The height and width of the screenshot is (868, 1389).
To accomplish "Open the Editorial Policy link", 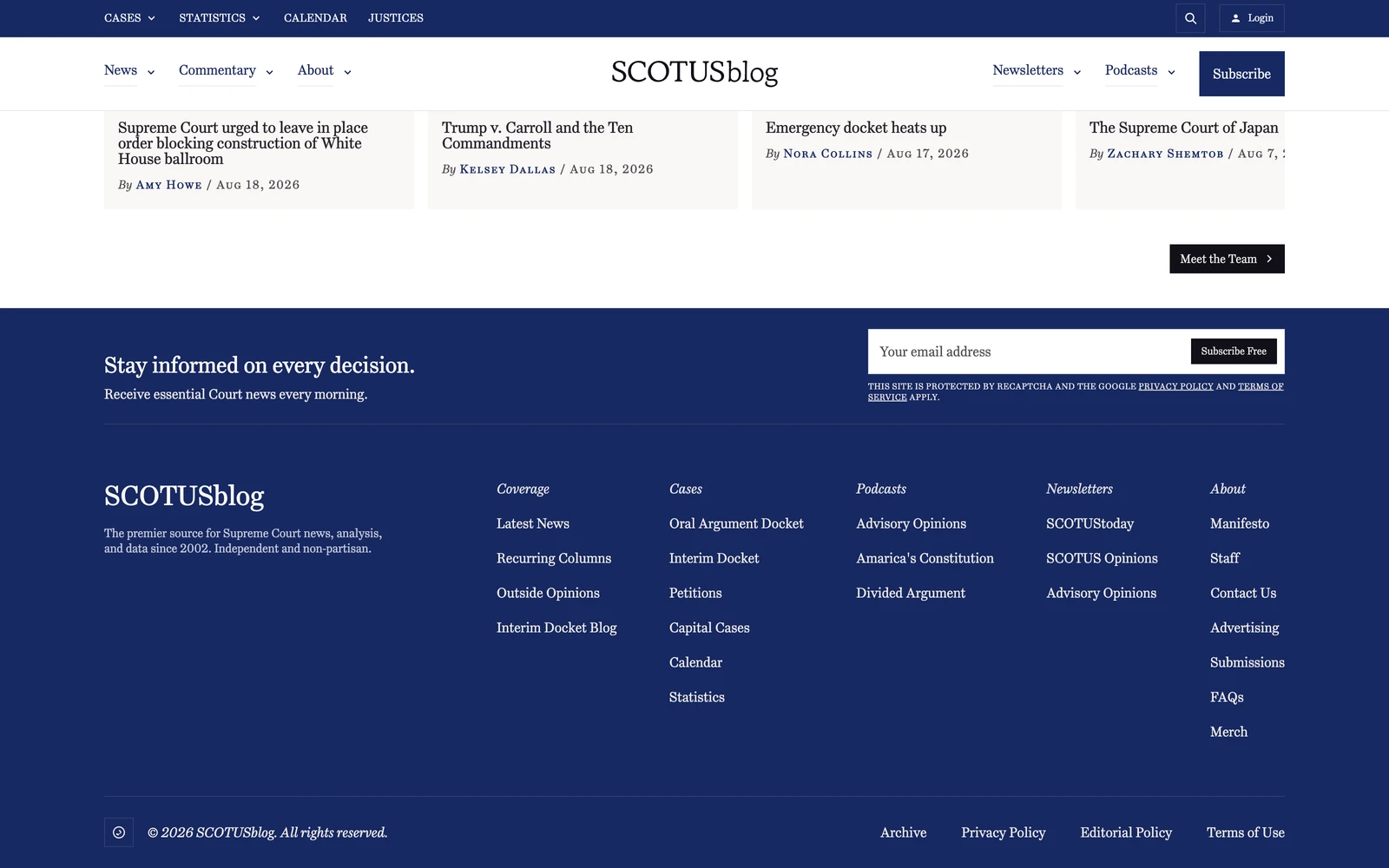I will tap(1126, 832).
